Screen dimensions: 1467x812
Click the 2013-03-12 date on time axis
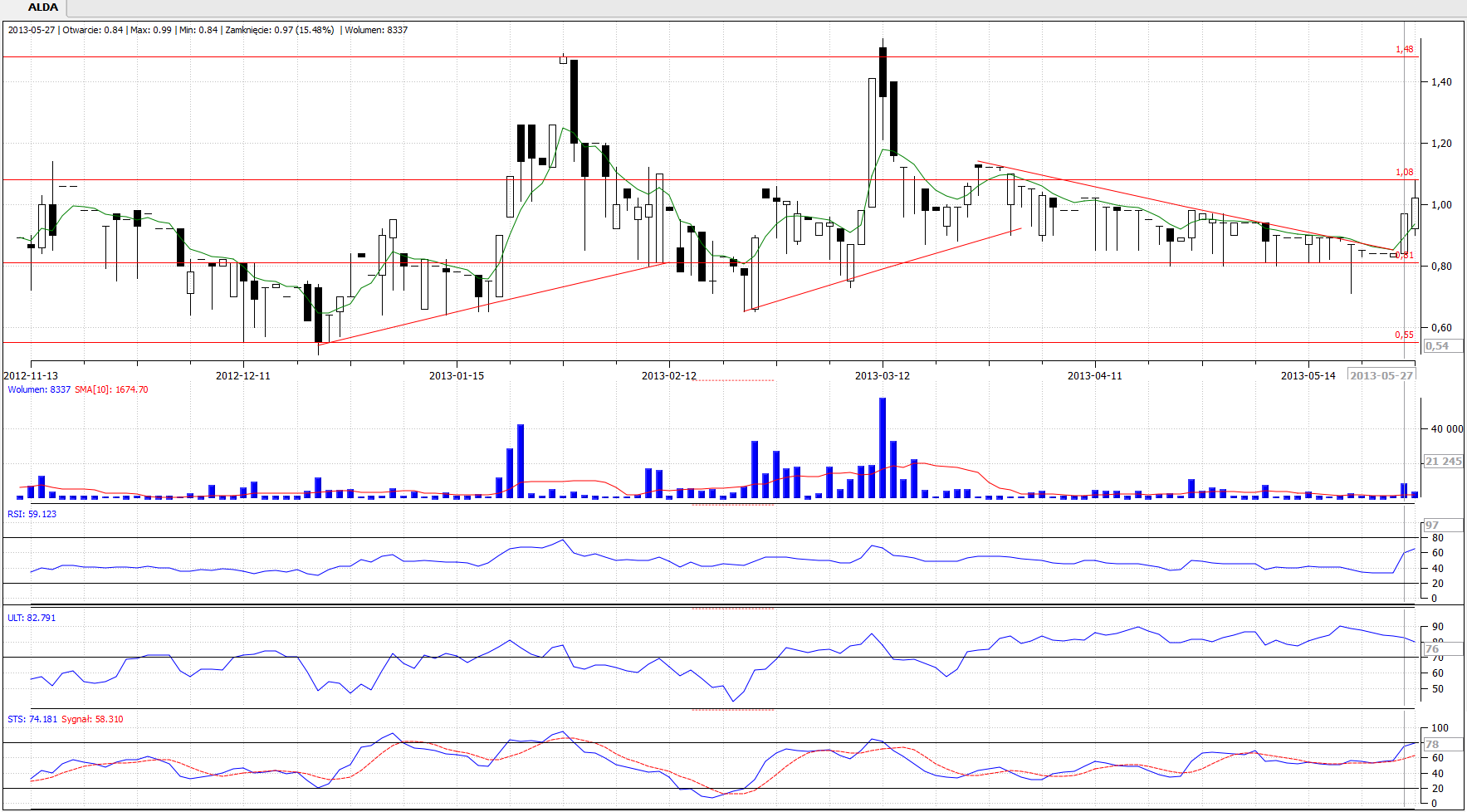[882, 376]
